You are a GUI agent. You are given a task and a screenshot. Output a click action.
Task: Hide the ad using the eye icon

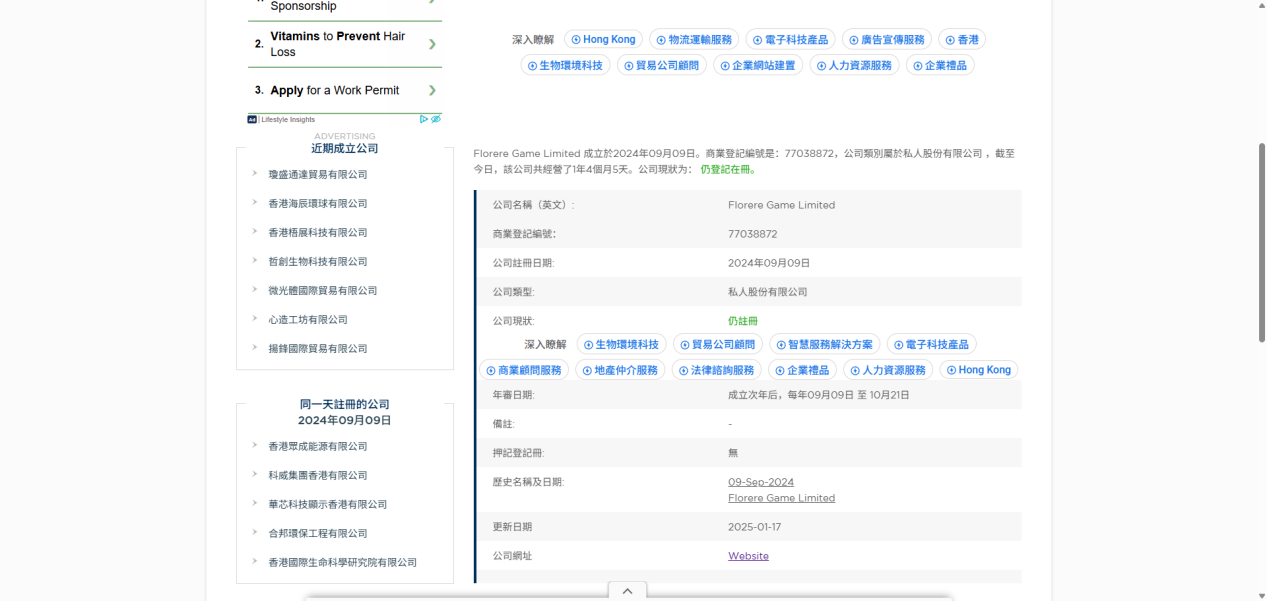435,118
